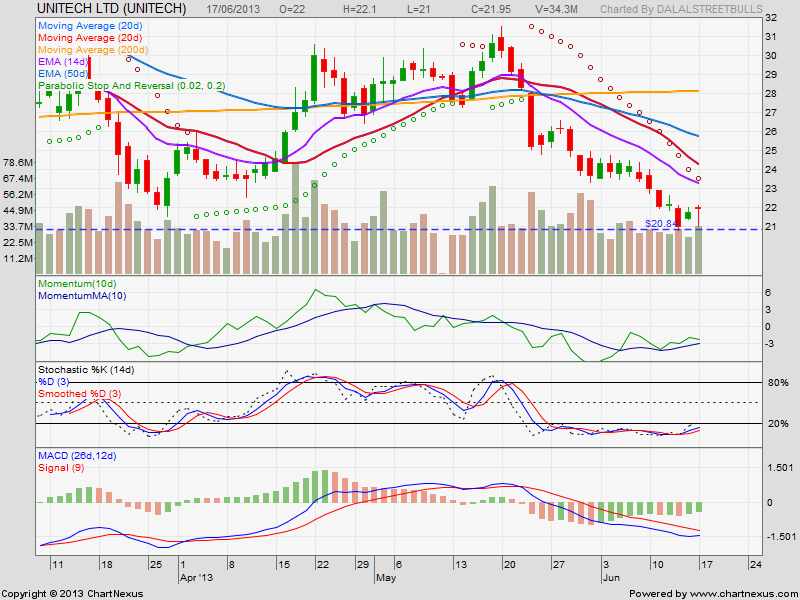800x600 pixels.
Task: Select the Stochastic %K (14d) label
Action: (x=86, y=369)
